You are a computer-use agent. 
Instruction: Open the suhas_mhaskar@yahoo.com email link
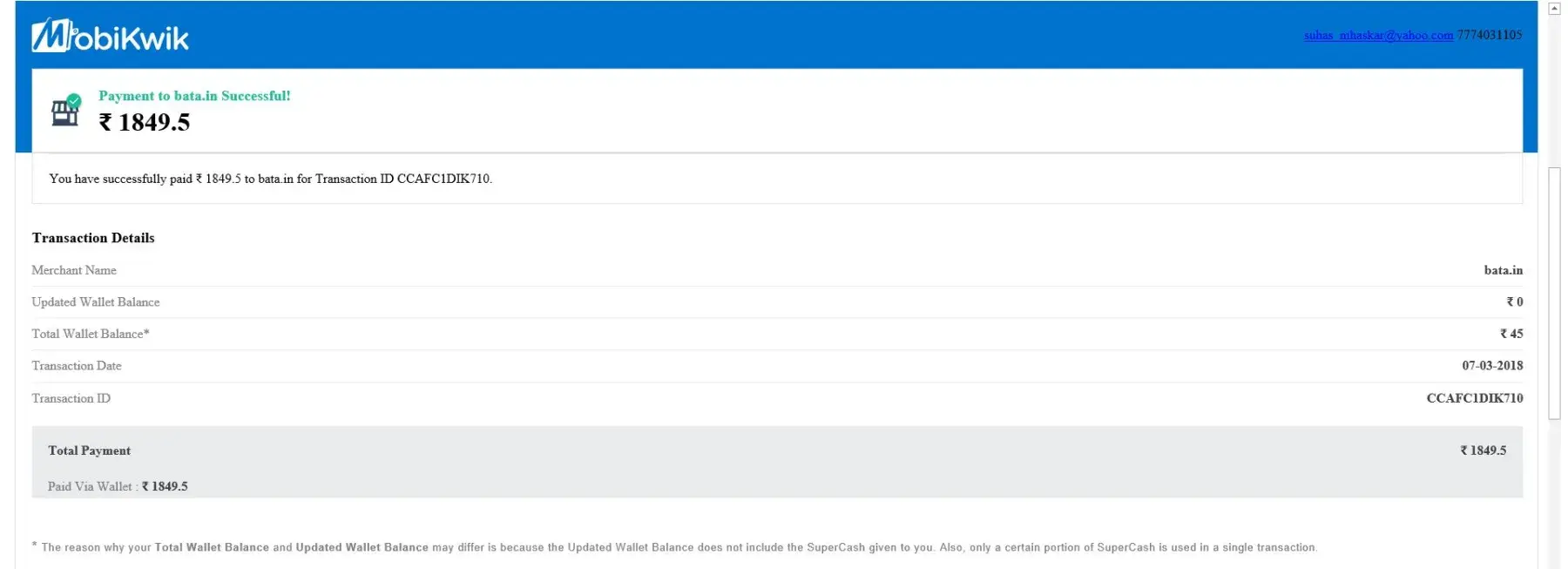[x=1378, y=35]
